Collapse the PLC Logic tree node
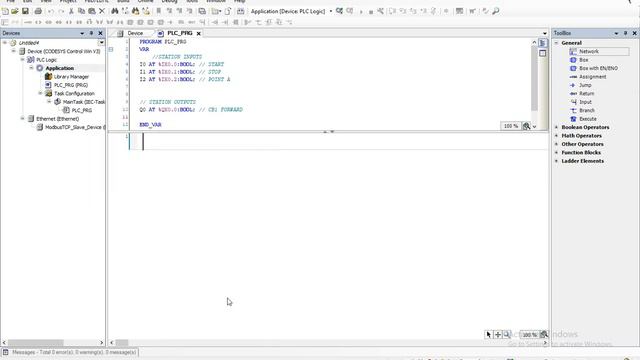The width and height of the screenshot is (640, 360). (22, 60)
